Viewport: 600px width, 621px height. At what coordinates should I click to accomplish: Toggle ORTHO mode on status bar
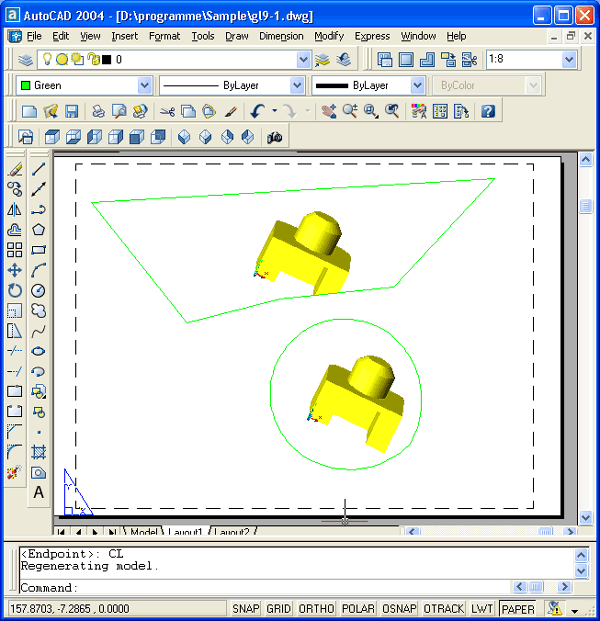[x=317, y=608]
